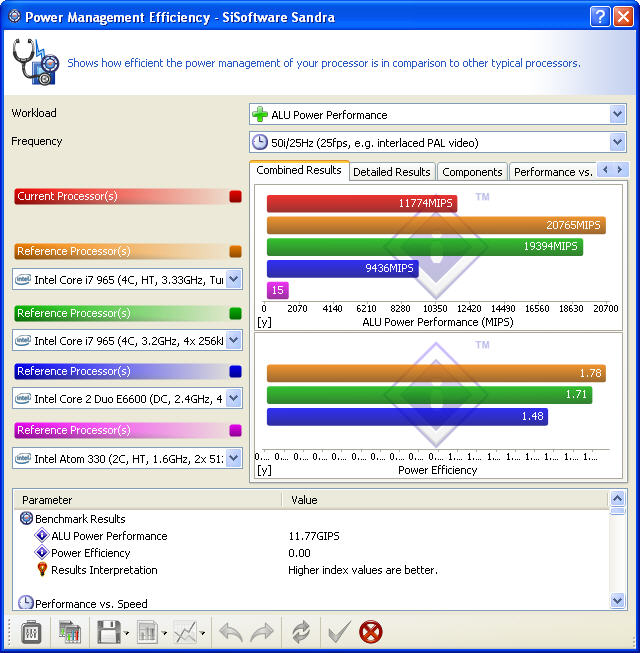Click the magenta 15 bar

pyautogui.click(x=278, y=290)
